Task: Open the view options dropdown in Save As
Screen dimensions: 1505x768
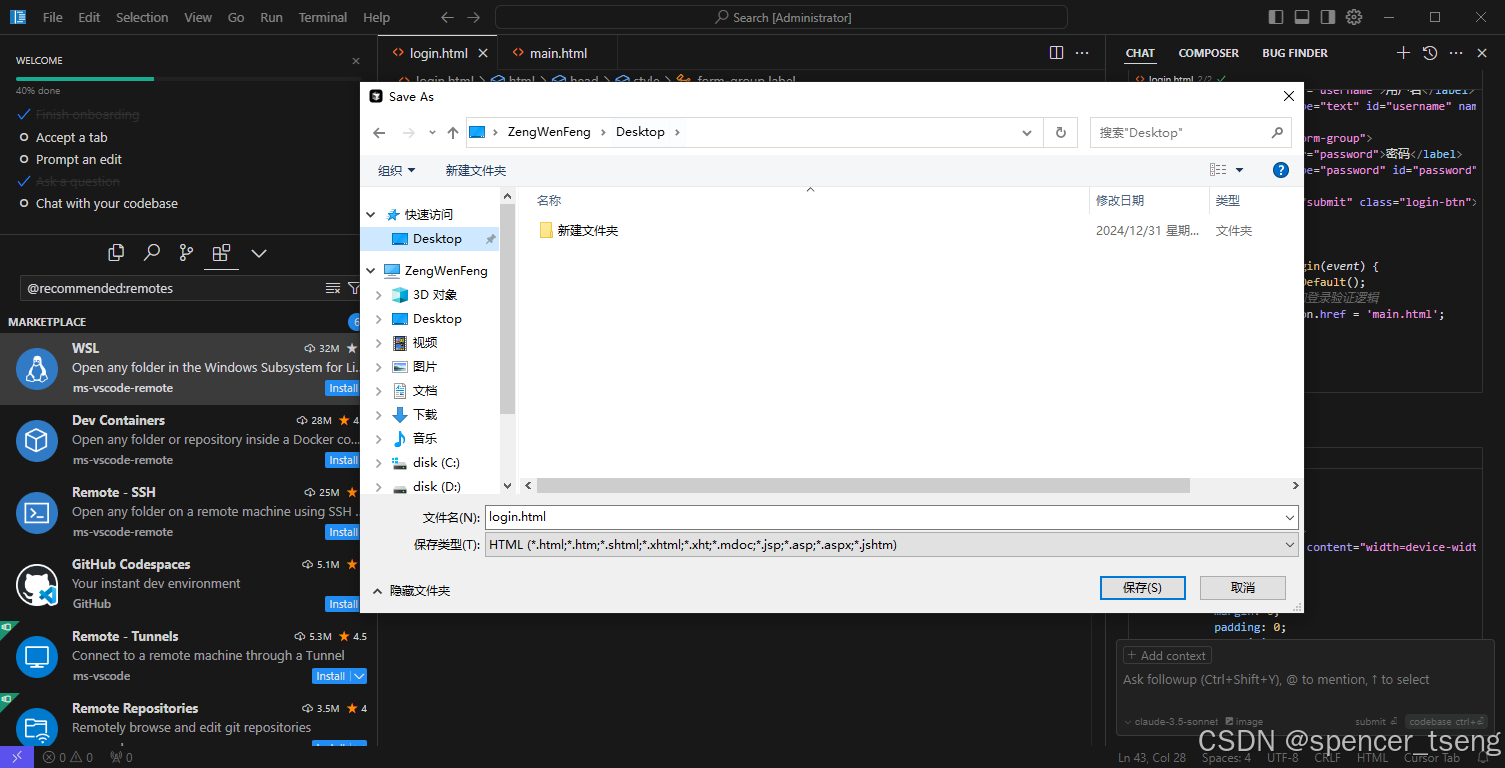Action: click(1240, 171)
